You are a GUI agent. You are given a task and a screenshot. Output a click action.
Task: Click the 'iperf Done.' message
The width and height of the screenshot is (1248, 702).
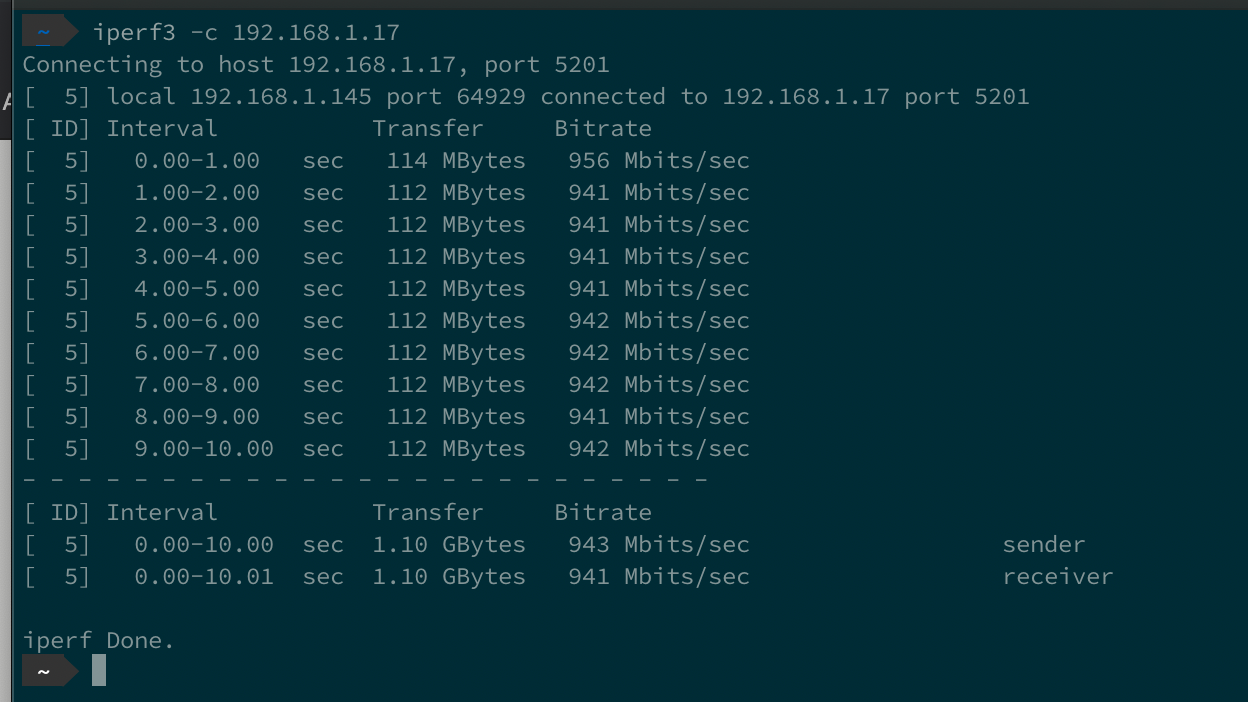(99, 641)
